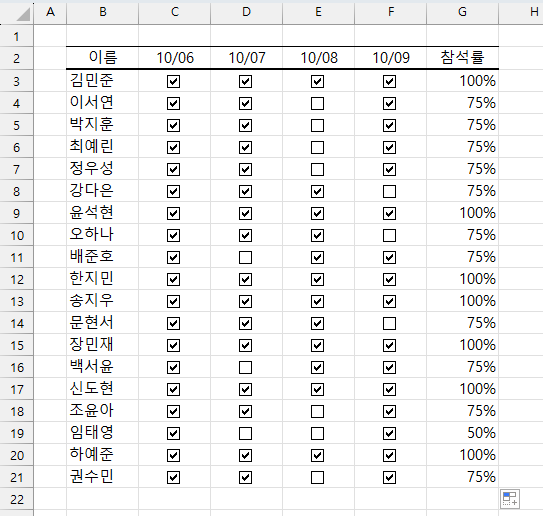Check 백서윤's 10/07 checkbox
The image size is (543, 516).
coord(246,367)
